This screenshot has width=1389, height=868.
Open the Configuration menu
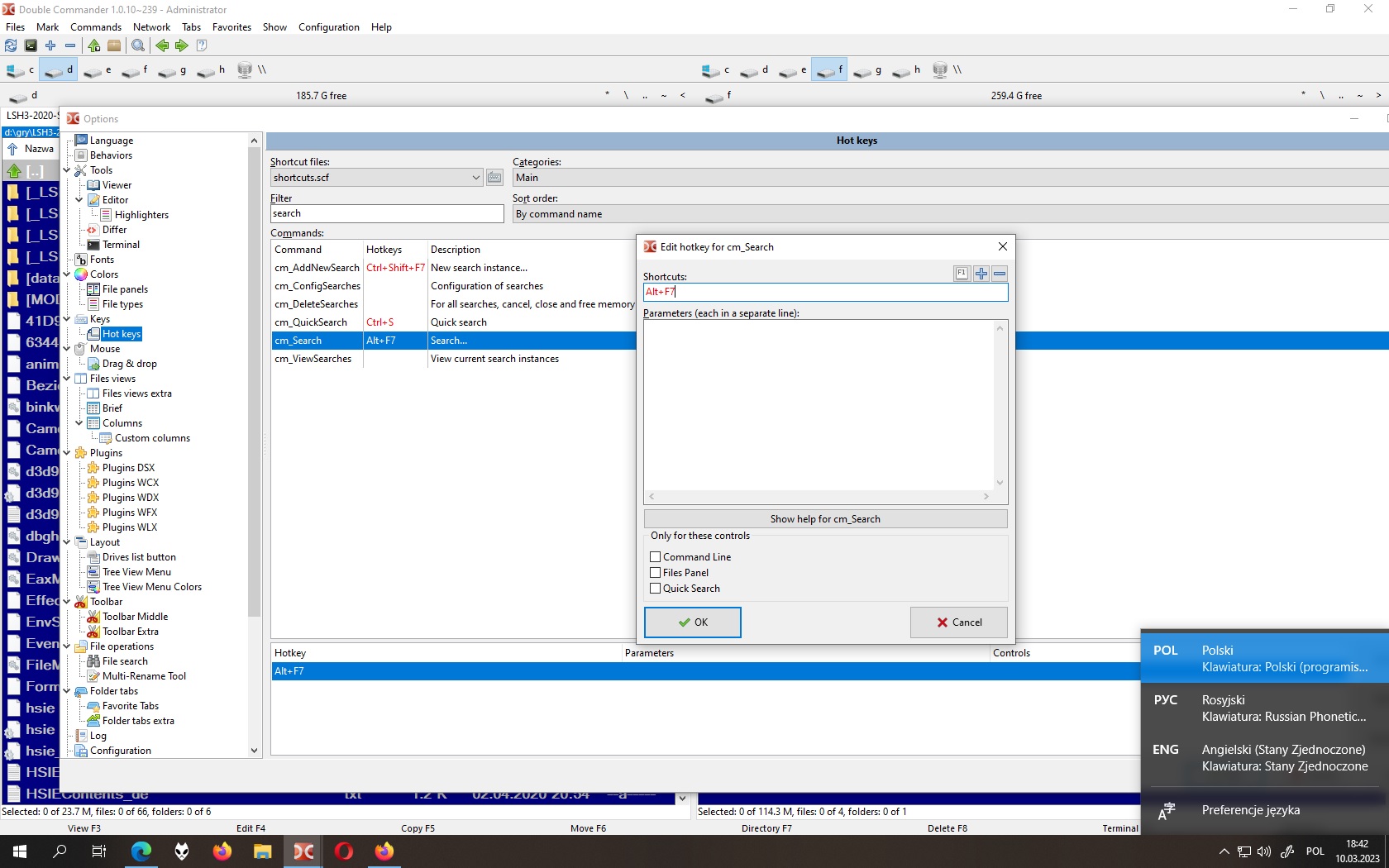click(328, 26)
